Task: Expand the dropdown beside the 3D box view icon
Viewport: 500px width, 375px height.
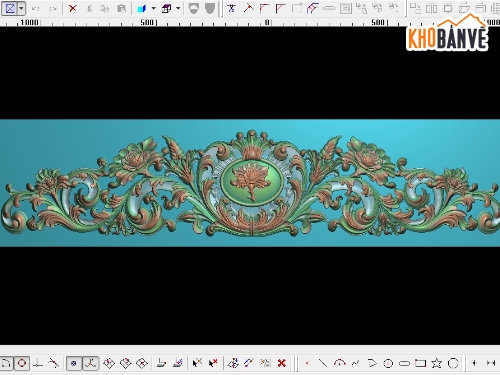Action: [178, 8]
